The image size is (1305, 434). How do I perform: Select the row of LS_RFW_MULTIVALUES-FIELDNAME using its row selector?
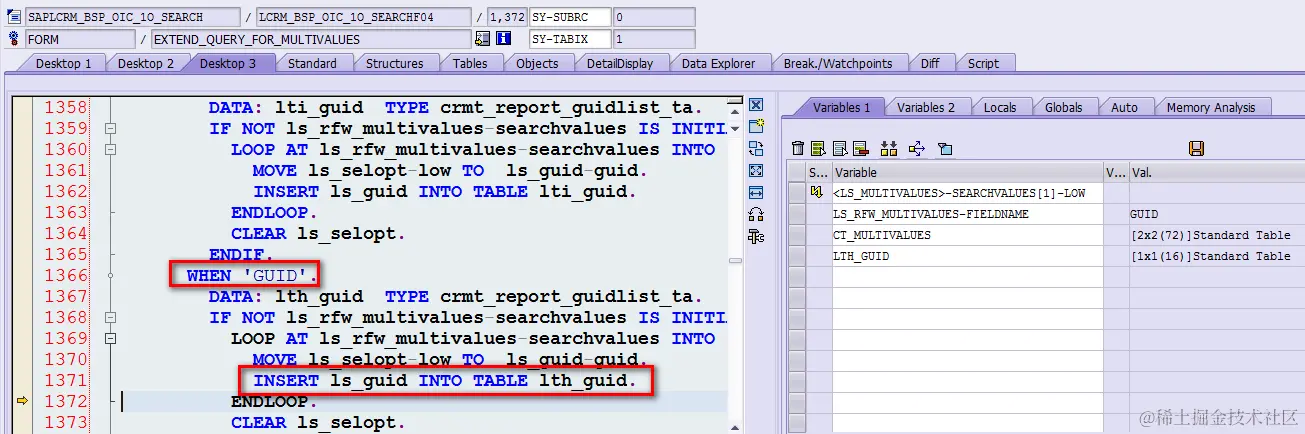[x=796, y=214]
